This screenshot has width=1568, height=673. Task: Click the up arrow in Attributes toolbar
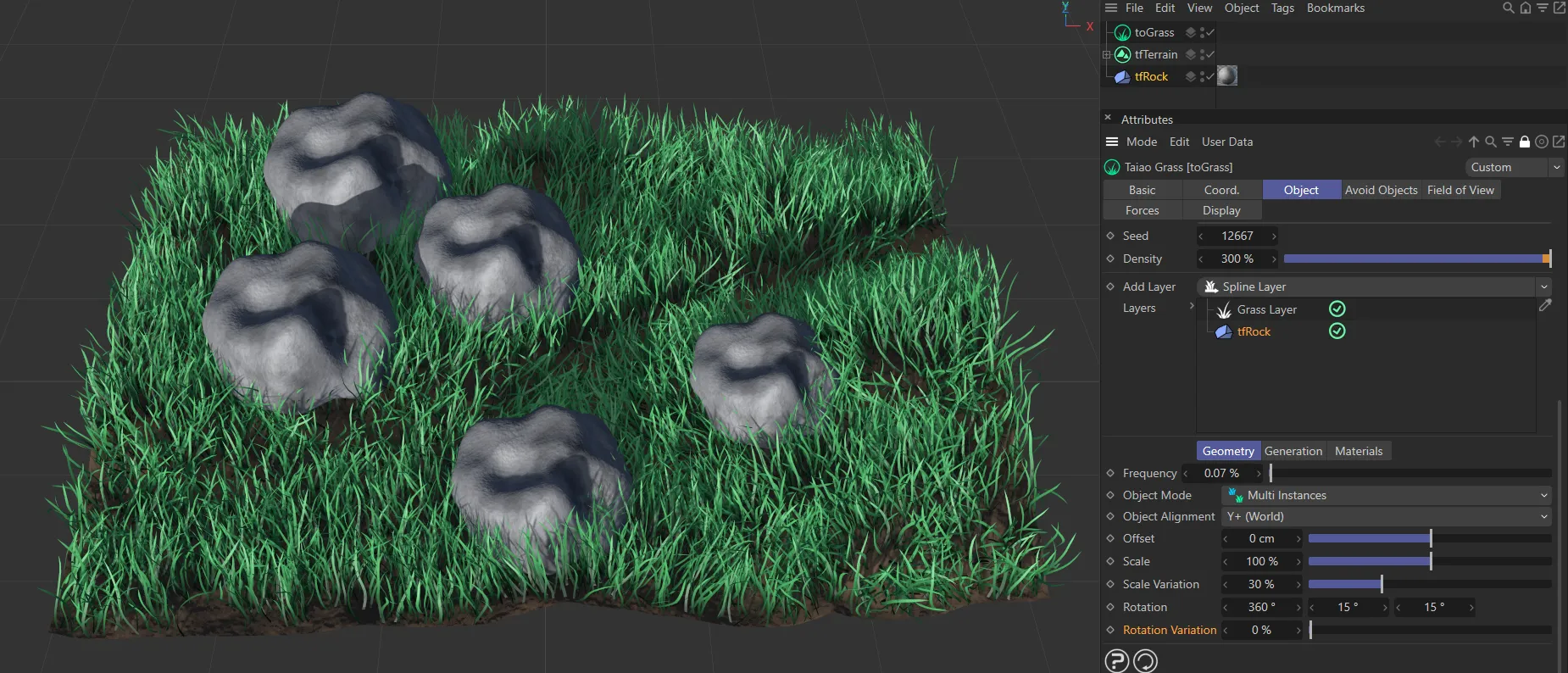coord(1474,142)
